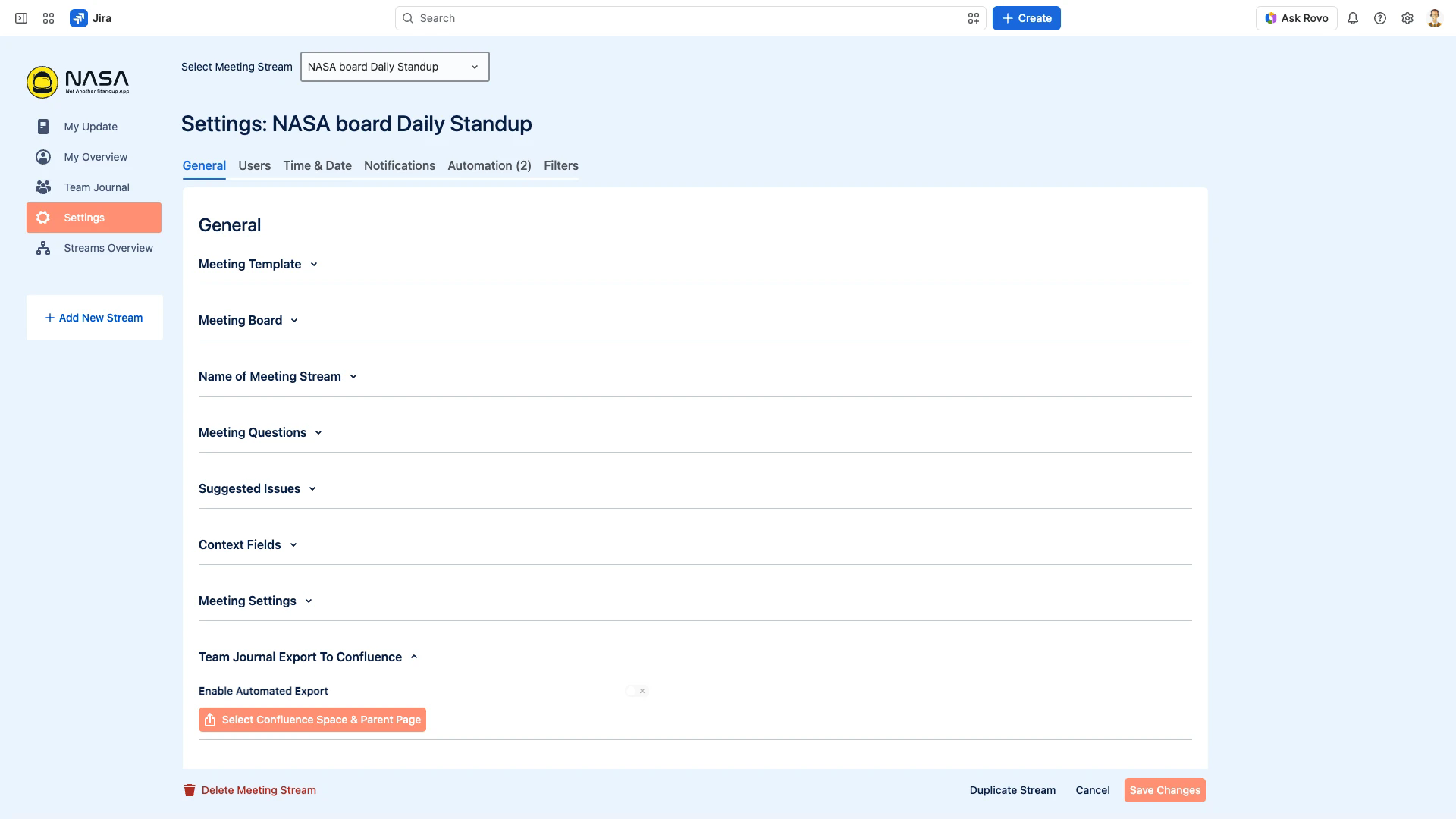
Task: Open the Select Meeting Stream dropdown
Action: [395, 67]
